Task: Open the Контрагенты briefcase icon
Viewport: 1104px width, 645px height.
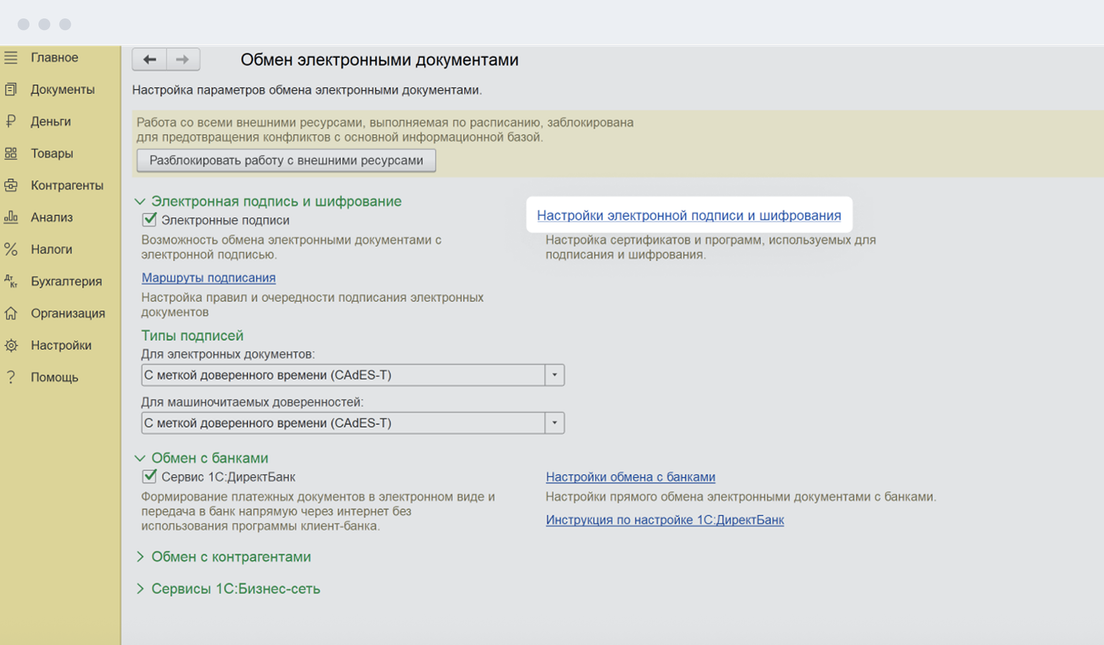Action: [11, 186]
